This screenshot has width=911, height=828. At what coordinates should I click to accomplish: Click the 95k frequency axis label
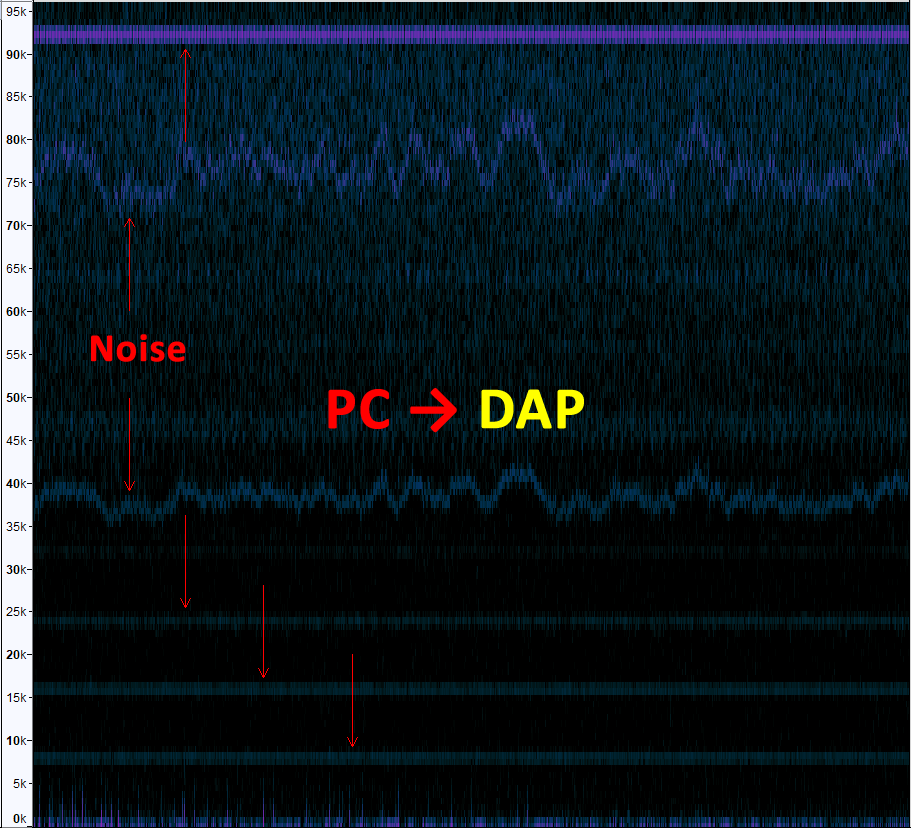point(15,11)
